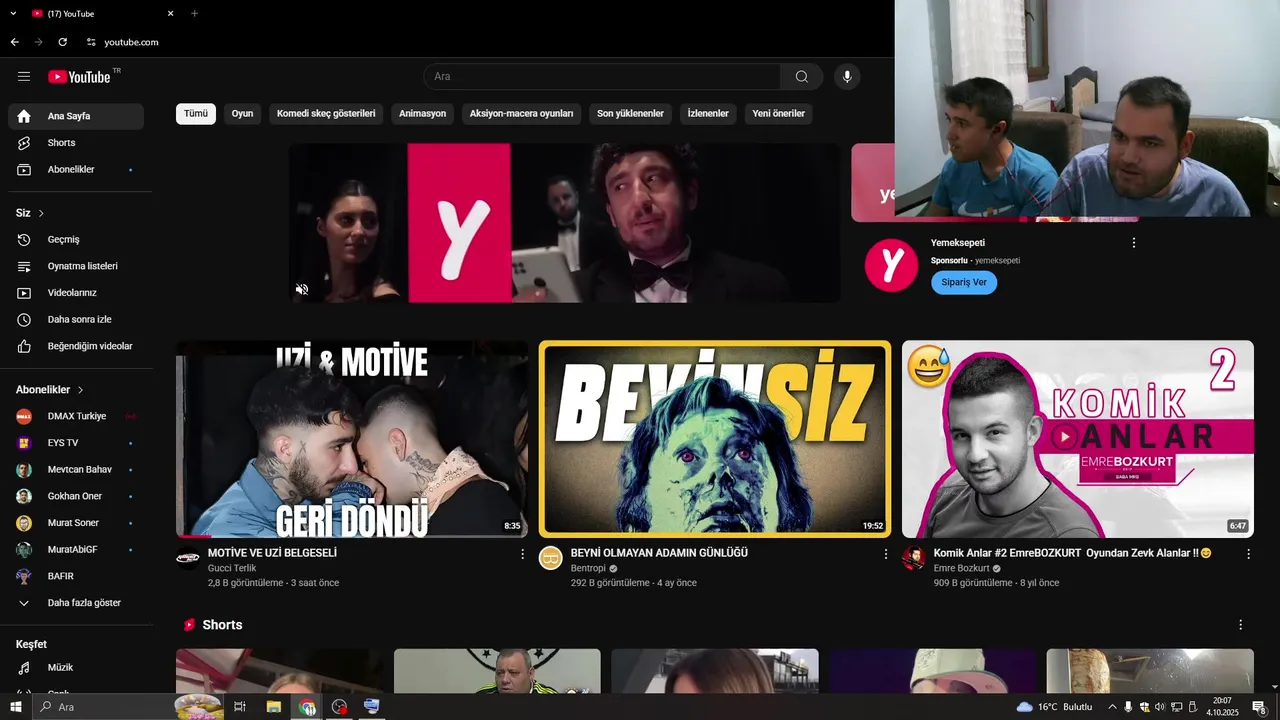Viewport: 1280px width, 720px height.
Task: Go to the YouTube logo home link
Action: [79, 77]
